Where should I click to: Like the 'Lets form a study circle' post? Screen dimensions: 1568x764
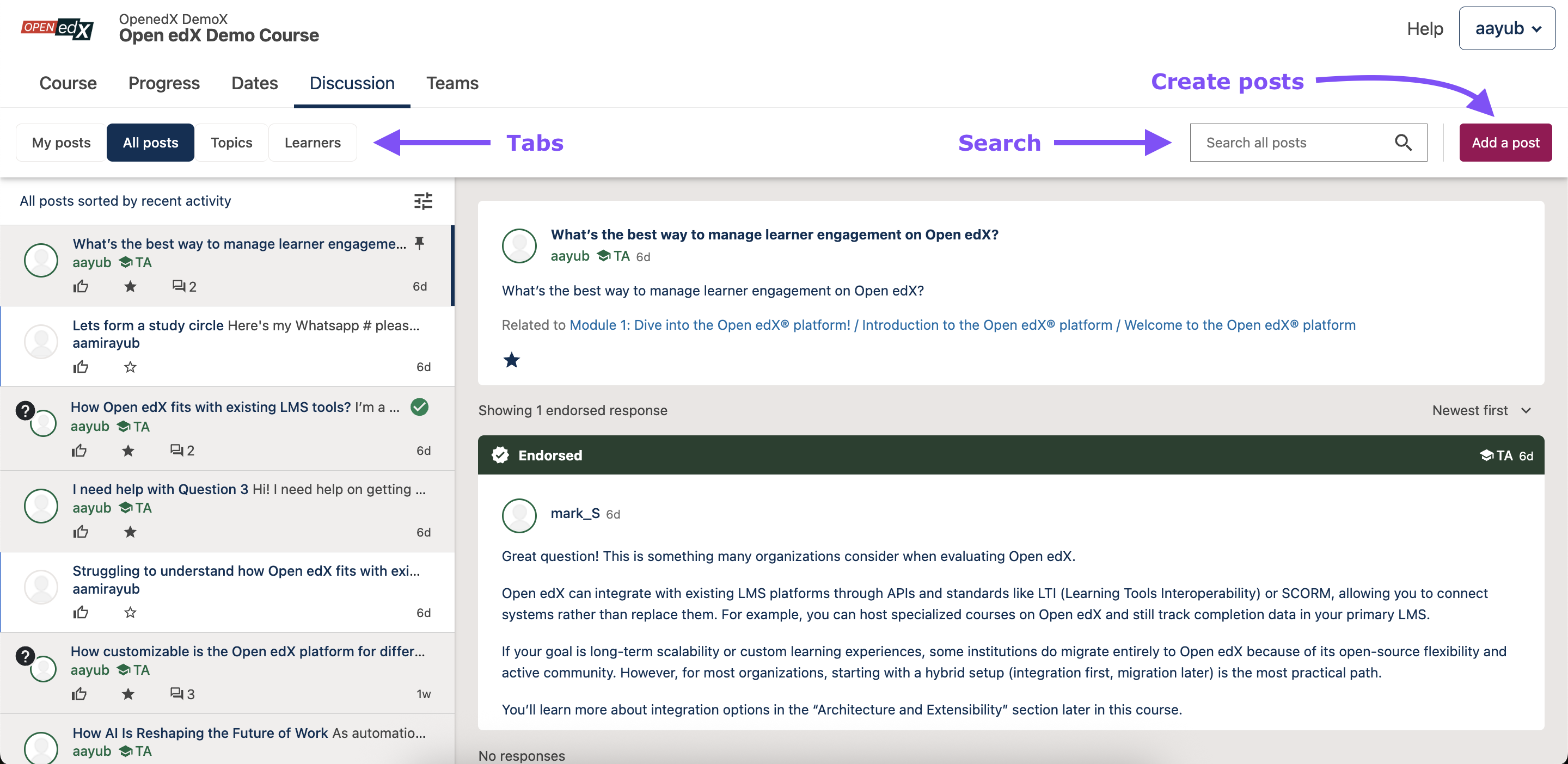(81, 367)
